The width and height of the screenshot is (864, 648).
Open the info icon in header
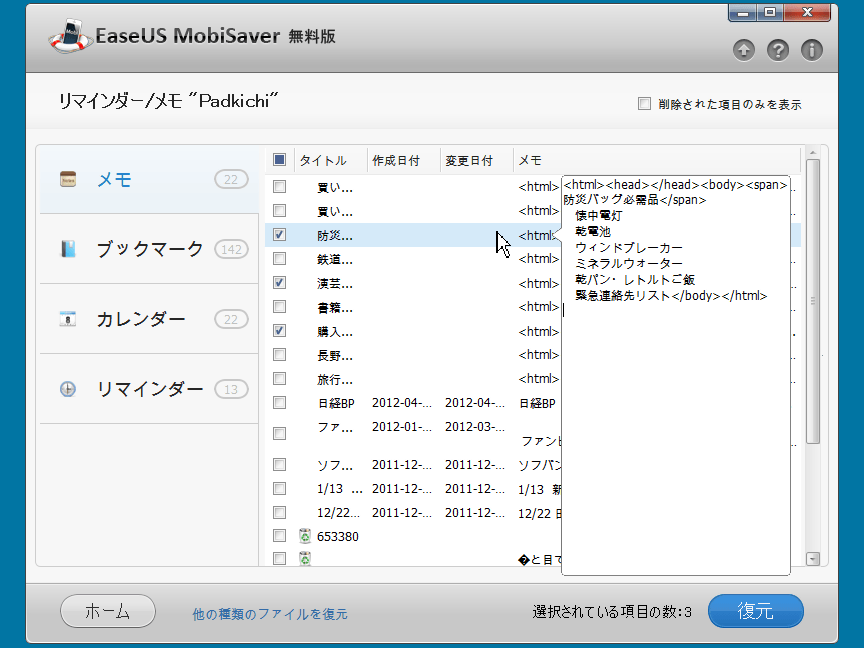click(812, 50)
